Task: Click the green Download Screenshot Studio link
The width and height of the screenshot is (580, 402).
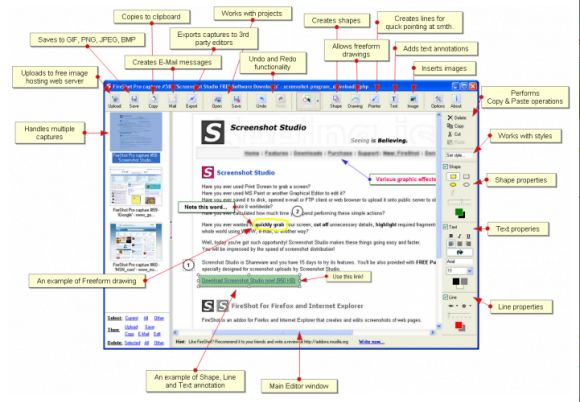Action: pyautogui.click(x=249, y=281)
